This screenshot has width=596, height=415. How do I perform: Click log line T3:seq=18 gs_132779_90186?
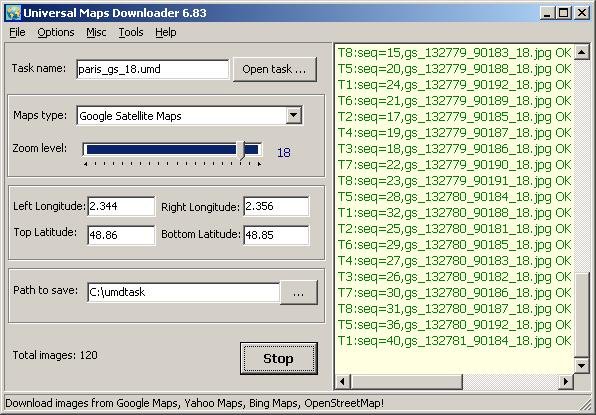(454, 149)
